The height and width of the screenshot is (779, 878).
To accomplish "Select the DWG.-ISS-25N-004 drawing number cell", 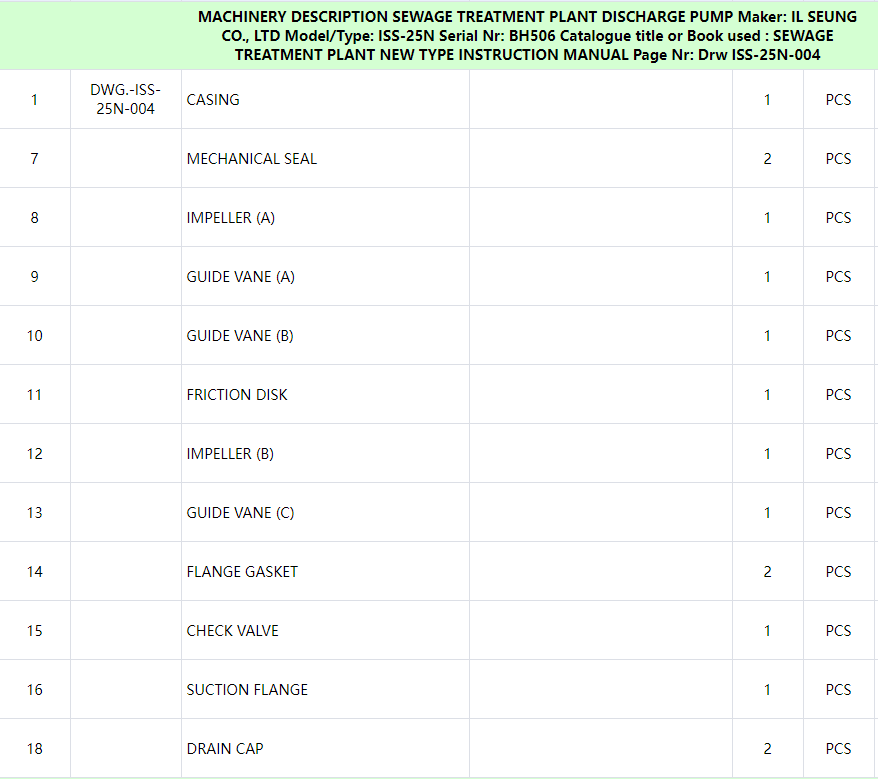I will [125, 100].
